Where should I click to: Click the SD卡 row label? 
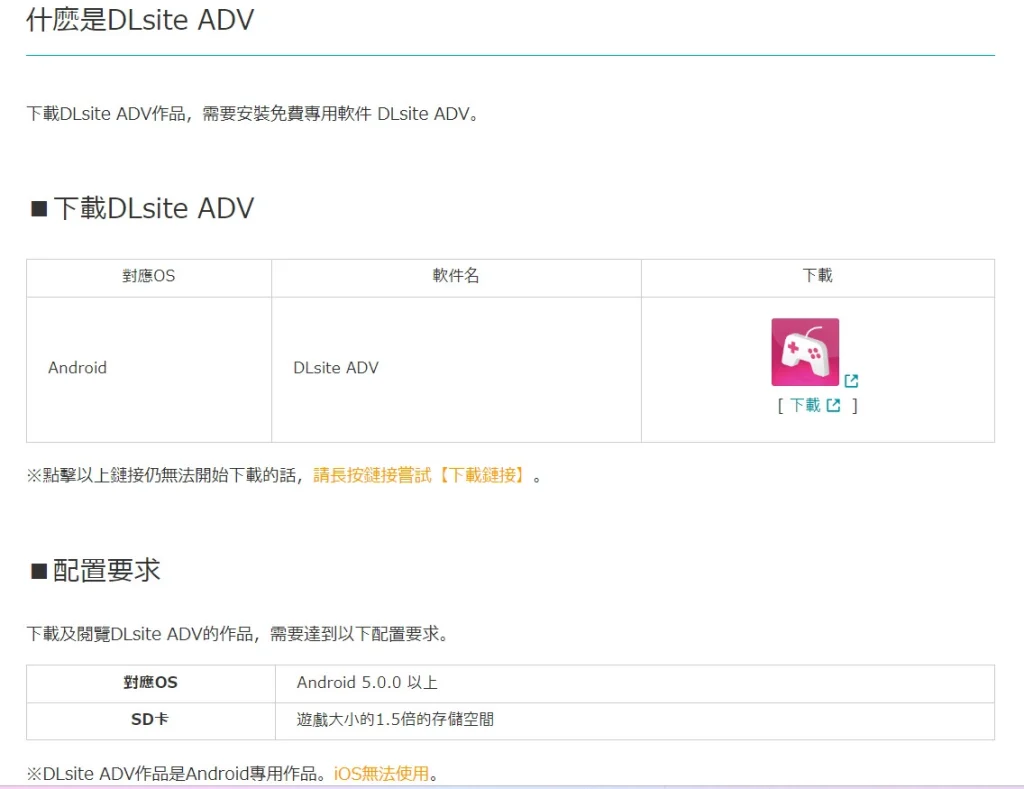pyautogui.click(x=150, y=720)
